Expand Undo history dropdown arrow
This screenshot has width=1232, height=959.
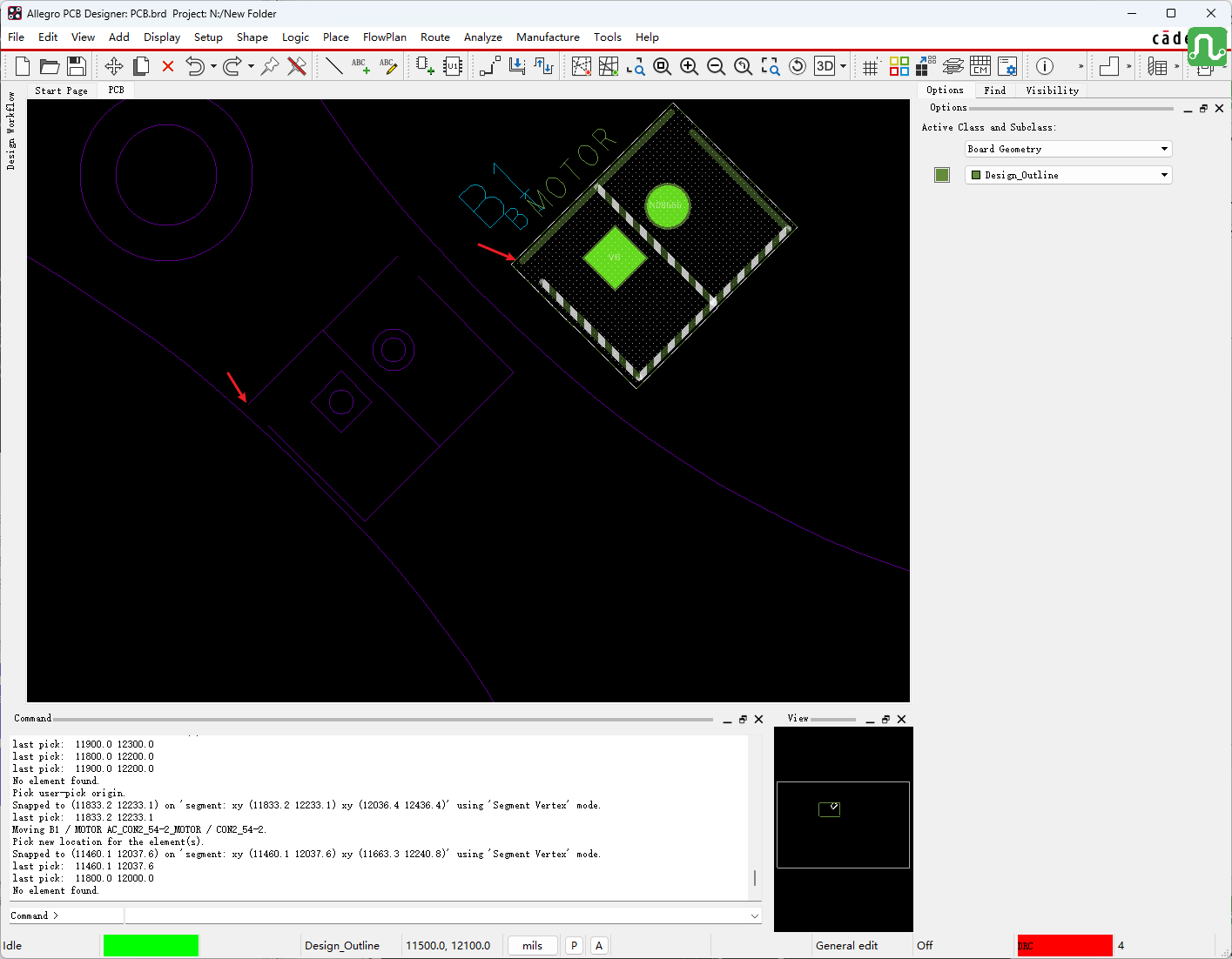point(213,66)
